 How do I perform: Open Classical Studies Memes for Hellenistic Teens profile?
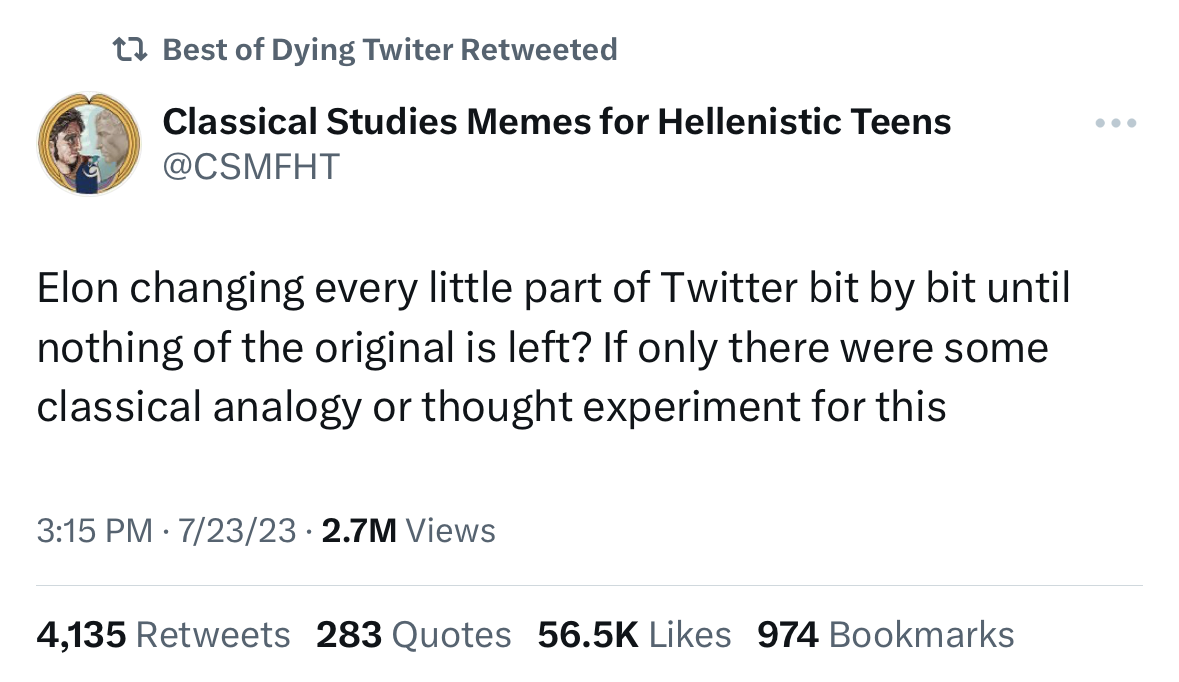tap(556, 122)
